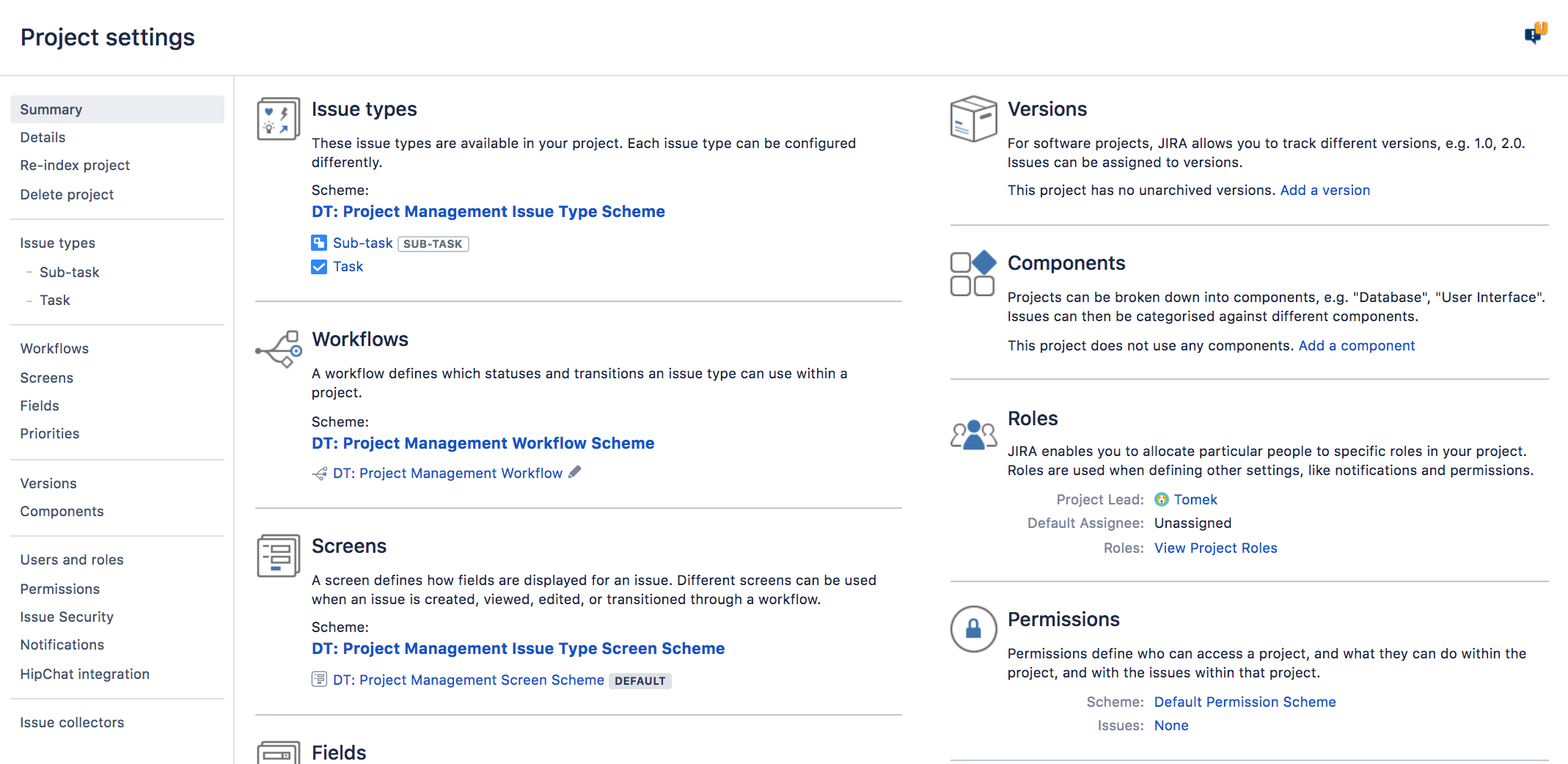Click the Roles people icon
This screenshot has width=1568, height=764.
(973, 434)
